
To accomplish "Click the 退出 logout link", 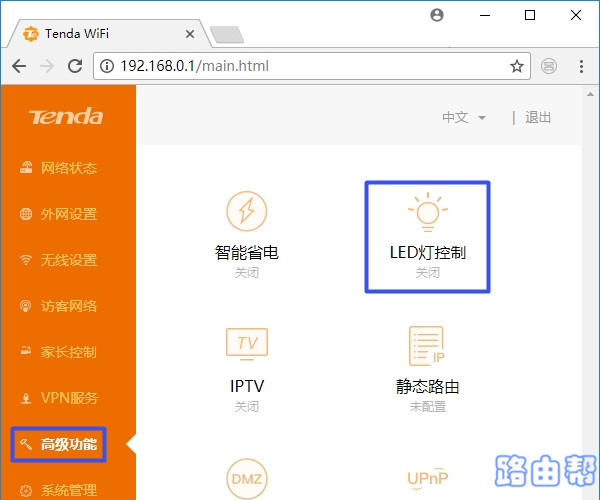I will [x=538, y=118].
